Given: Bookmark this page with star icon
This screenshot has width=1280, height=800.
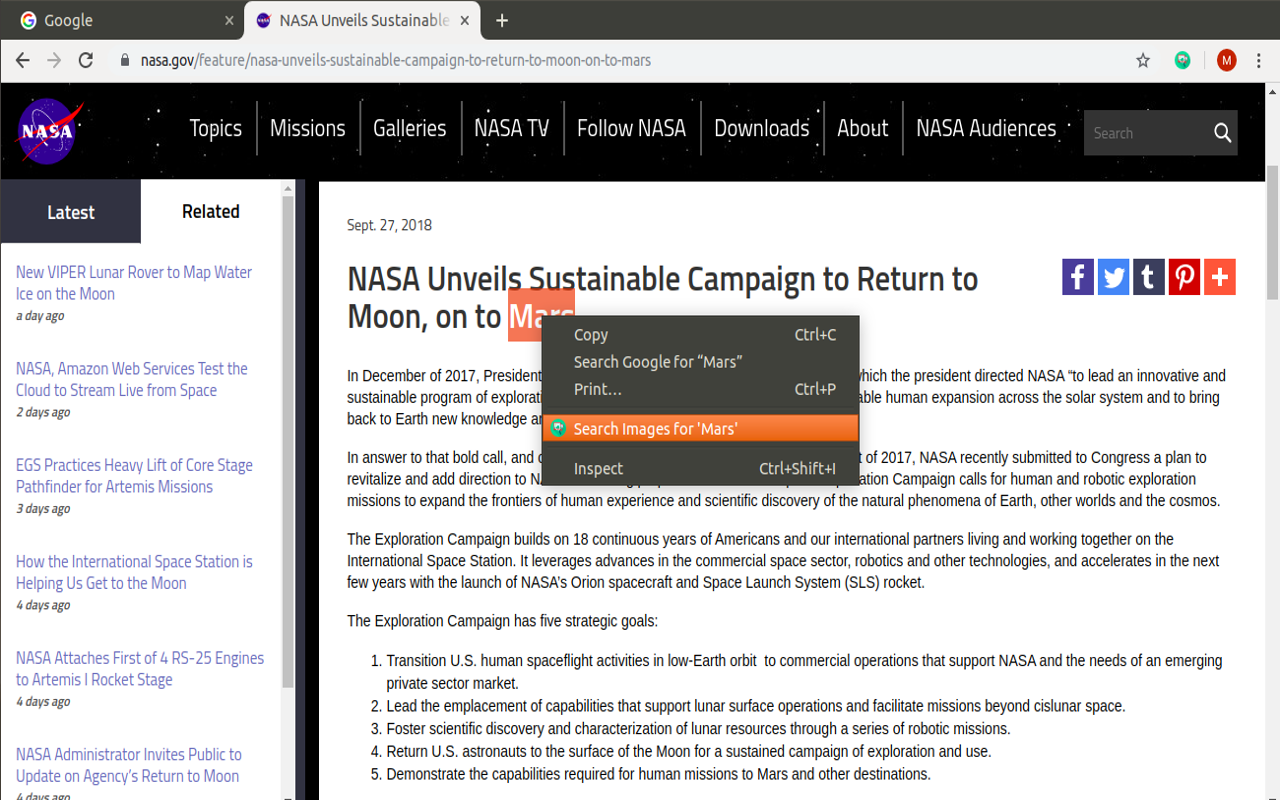Looking at the screenshot, I should coord(1143,60).
